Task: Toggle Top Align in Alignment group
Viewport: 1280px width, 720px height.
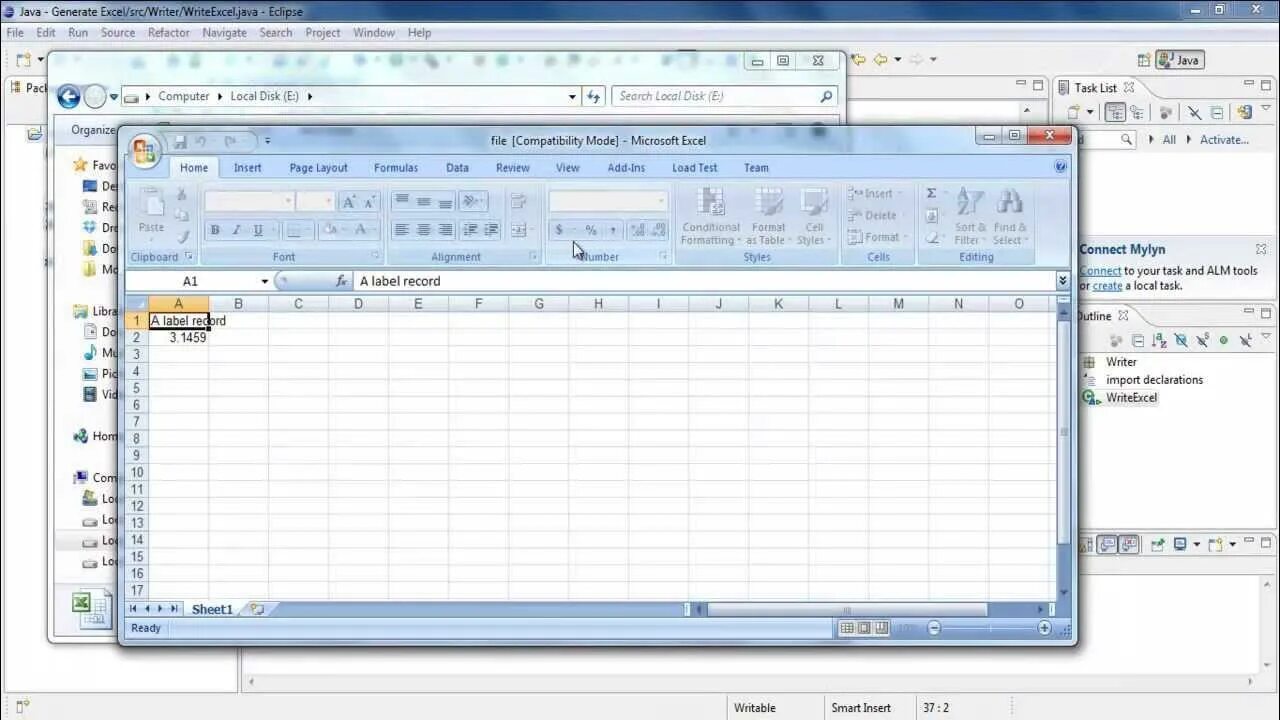Action: click(x=401, y=202)
